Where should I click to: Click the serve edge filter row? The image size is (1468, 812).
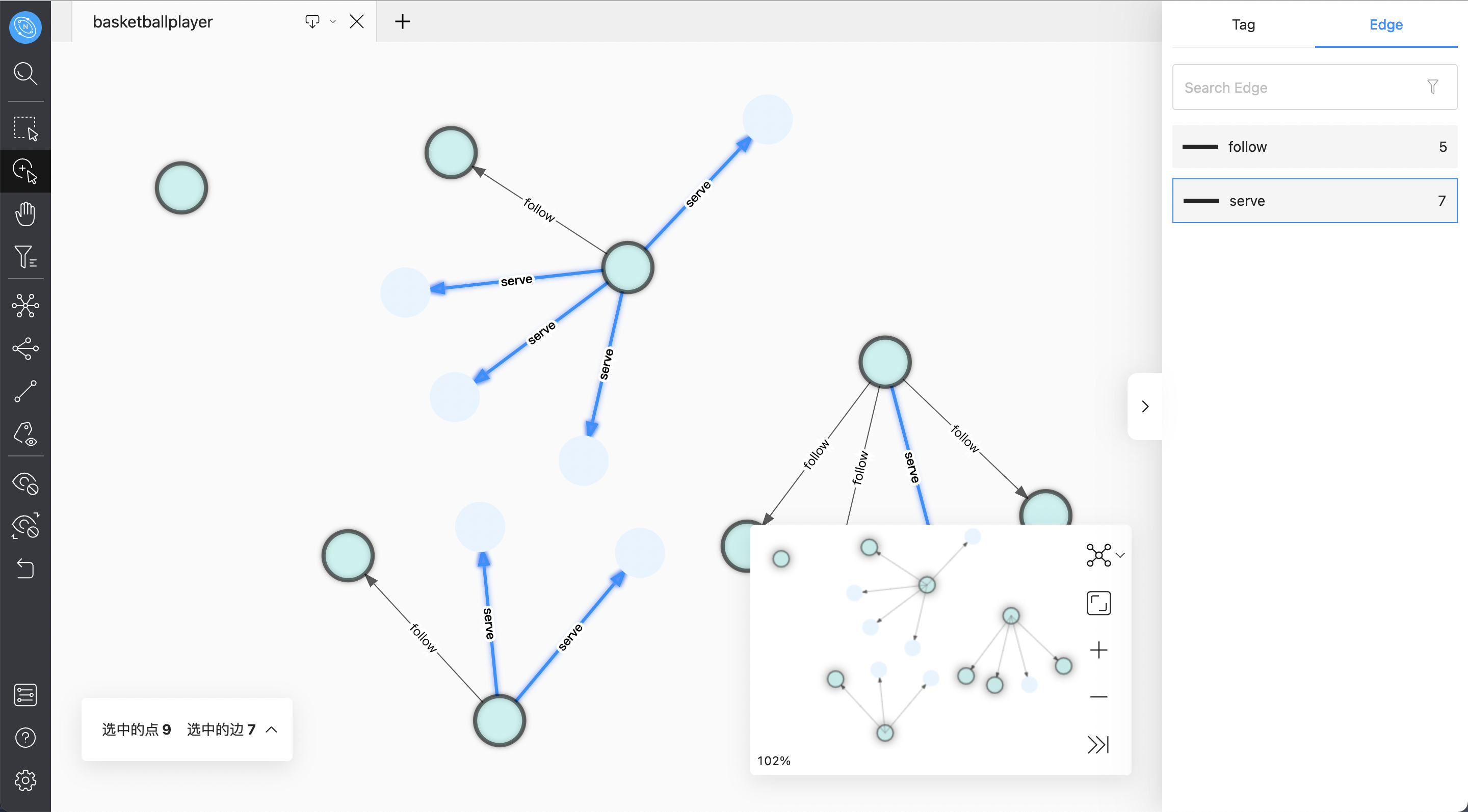[1315, 201]
